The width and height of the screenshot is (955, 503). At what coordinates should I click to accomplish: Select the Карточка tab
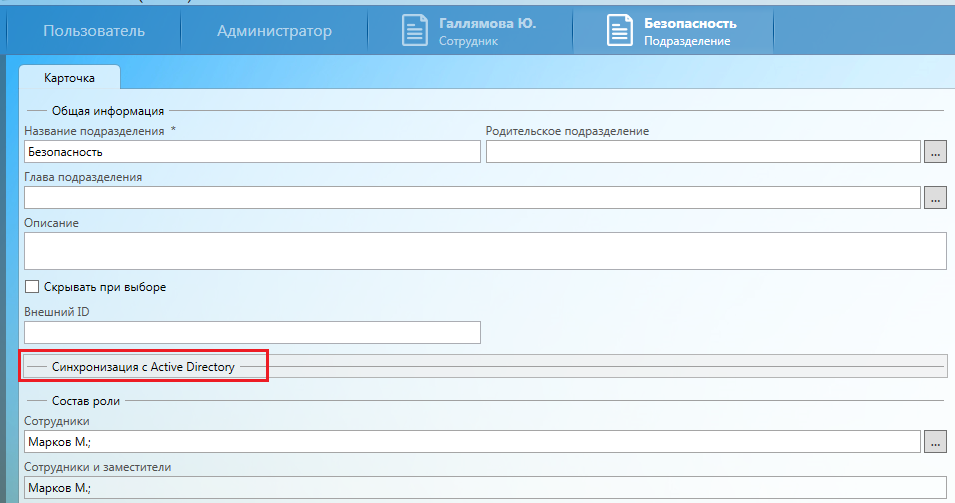[69, 77]
